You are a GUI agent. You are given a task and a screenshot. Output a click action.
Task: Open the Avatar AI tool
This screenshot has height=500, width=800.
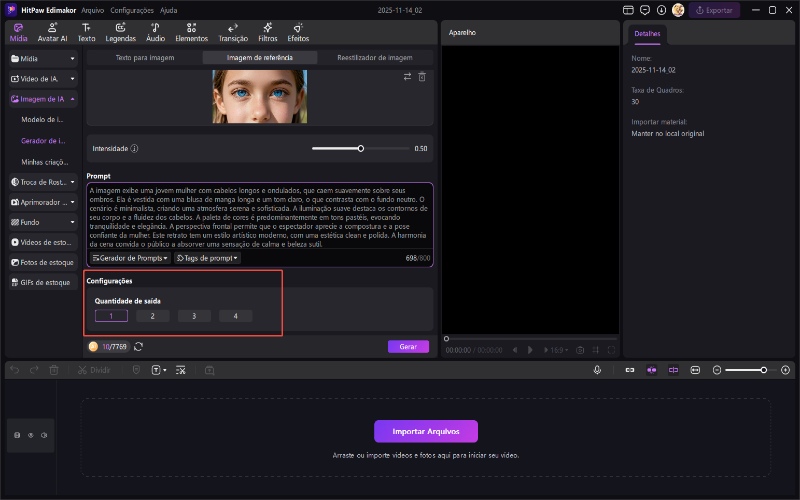tap(52, 31)
